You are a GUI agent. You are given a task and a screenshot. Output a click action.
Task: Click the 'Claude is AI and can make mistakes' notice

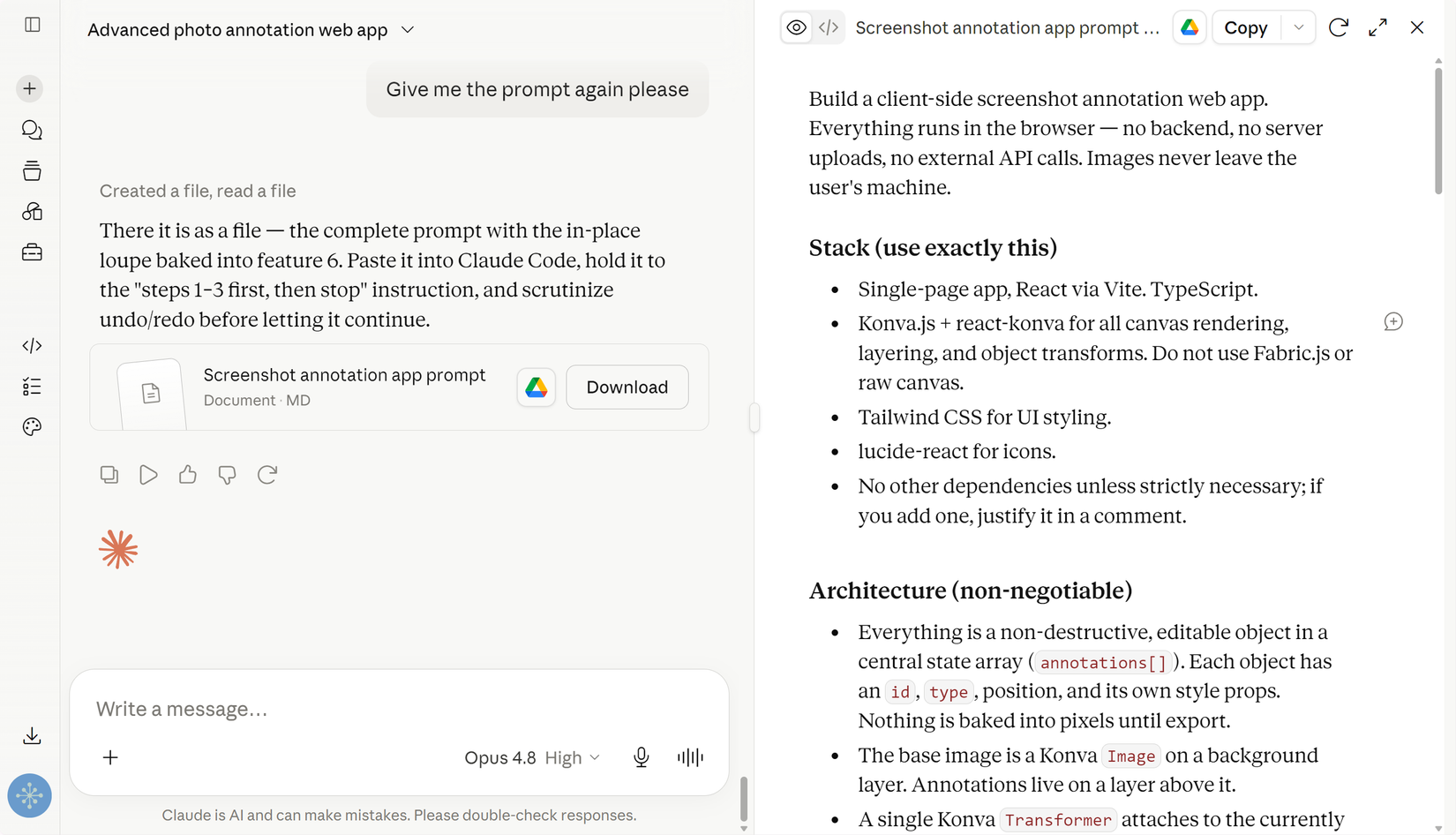coord(399,816)
